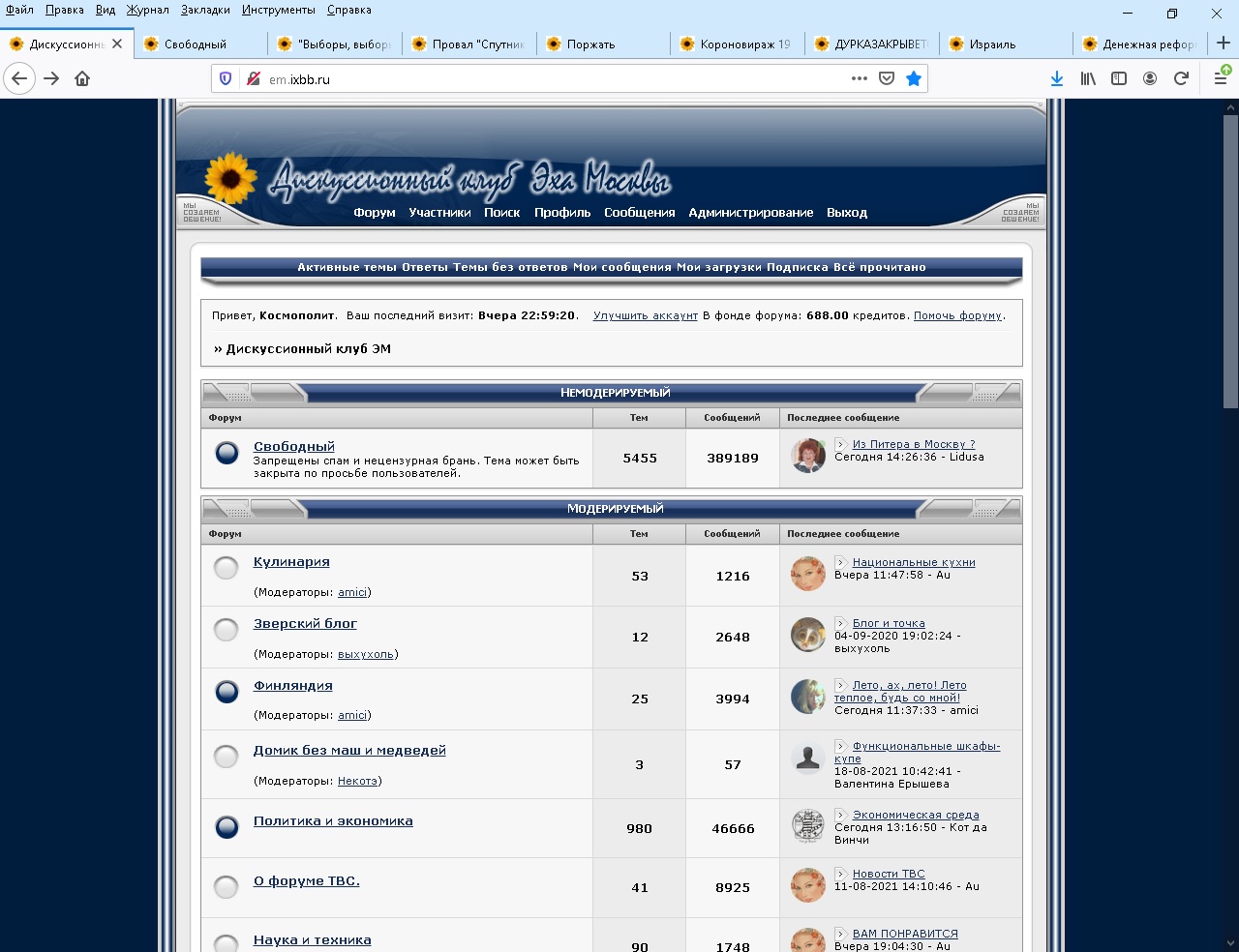This screenshot has height=952, width=1239.
Task: Reload the page with the refresh icon
Action: pyautogui.click(x=1181, y=78)
